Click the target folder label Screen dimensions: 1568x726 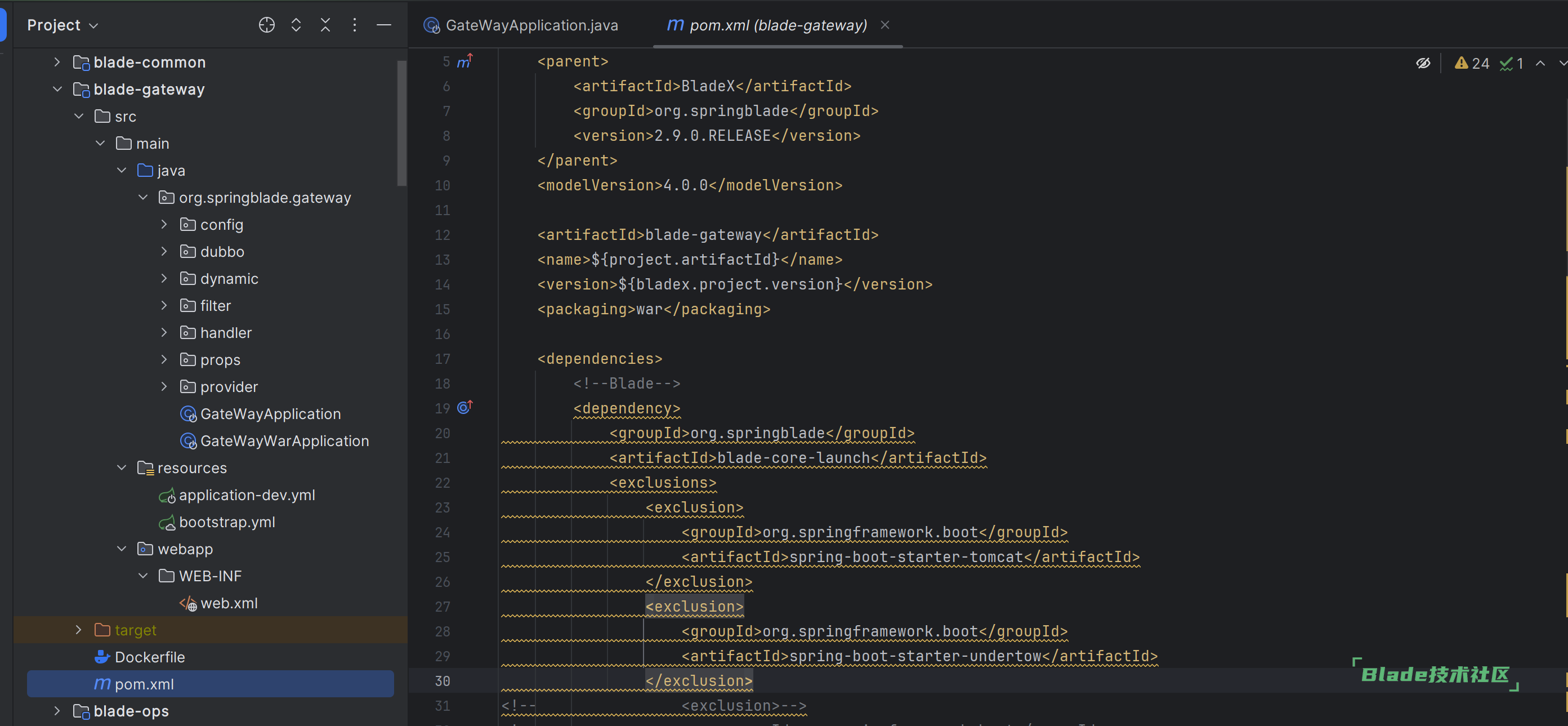[136, 630]
